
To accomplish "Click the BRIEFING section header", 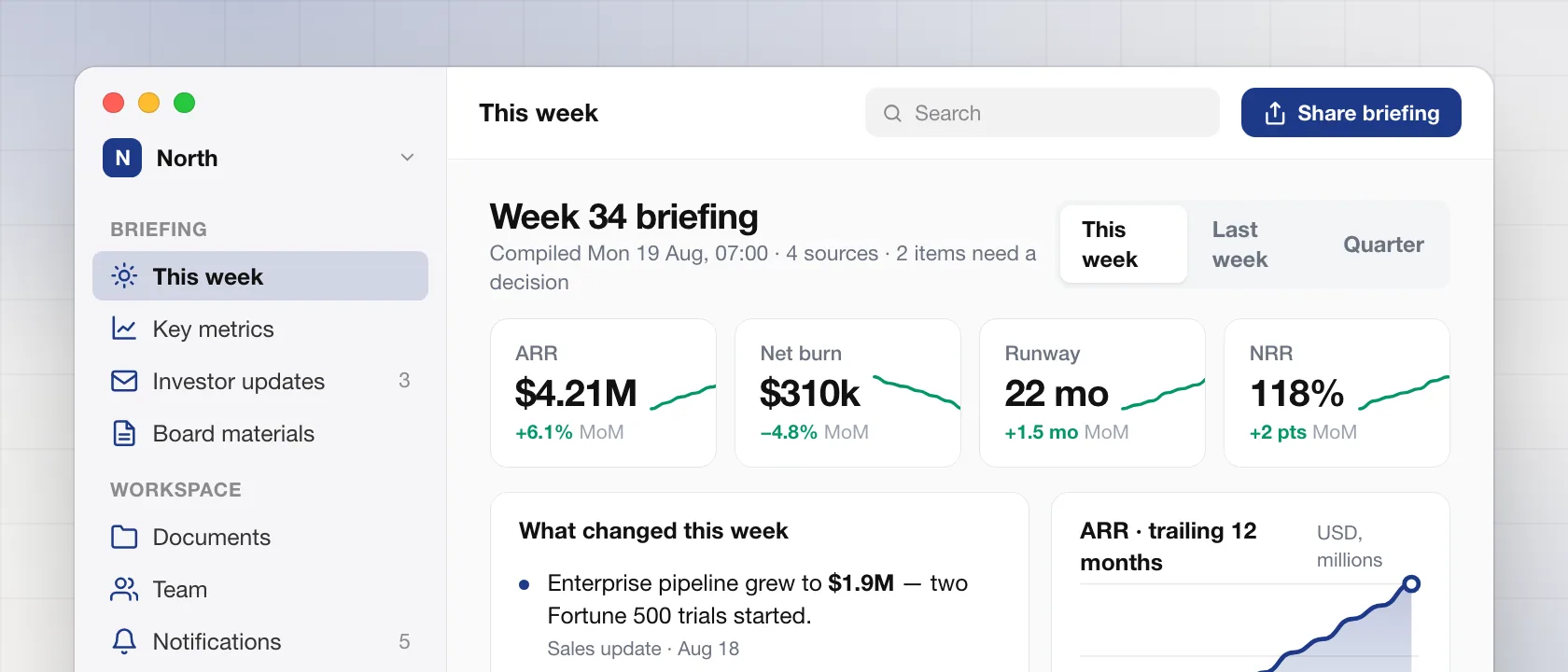I will point(159,230).
